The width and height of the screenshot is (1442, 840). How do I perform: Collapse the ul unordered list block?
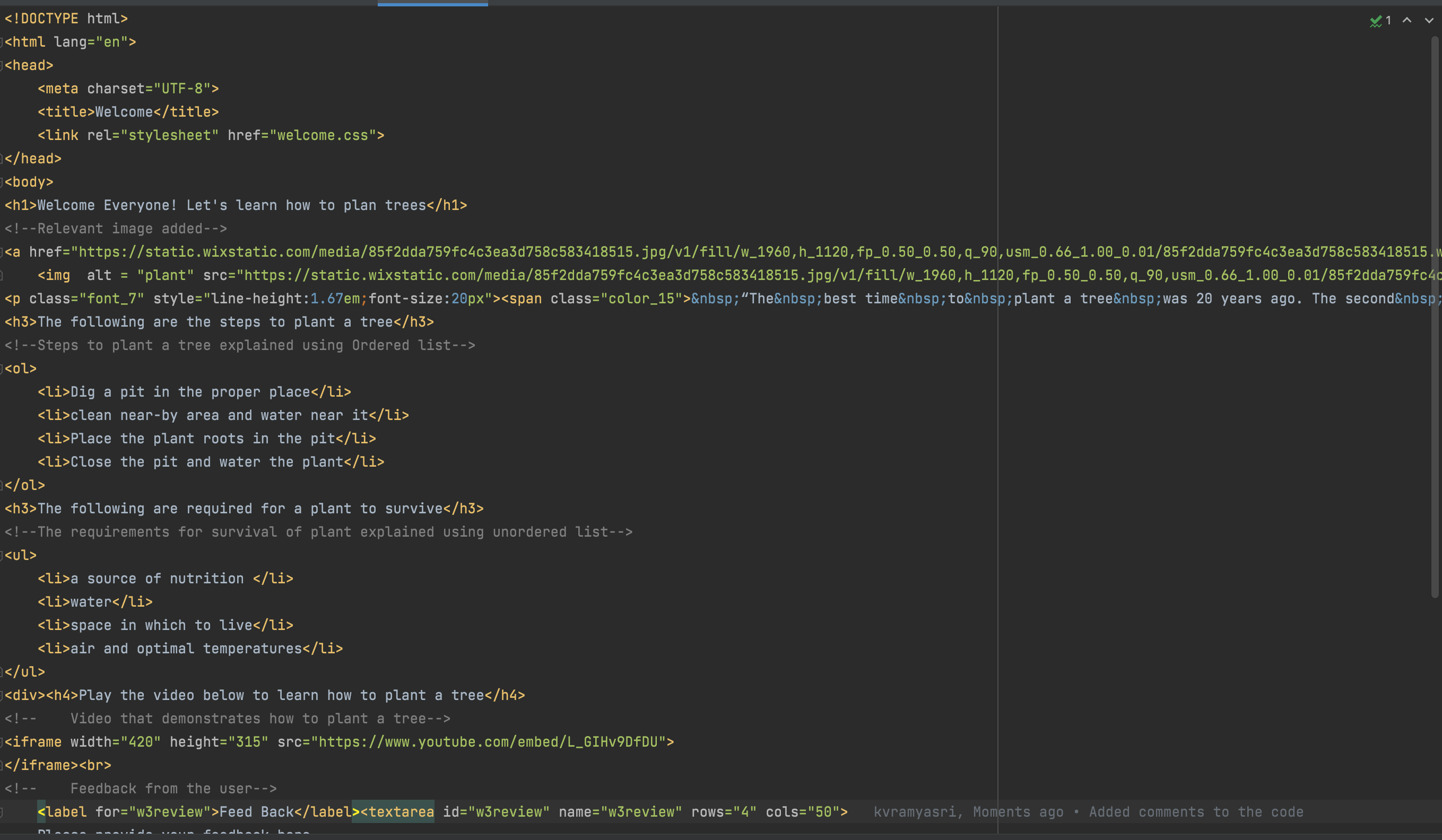(2, 555)
